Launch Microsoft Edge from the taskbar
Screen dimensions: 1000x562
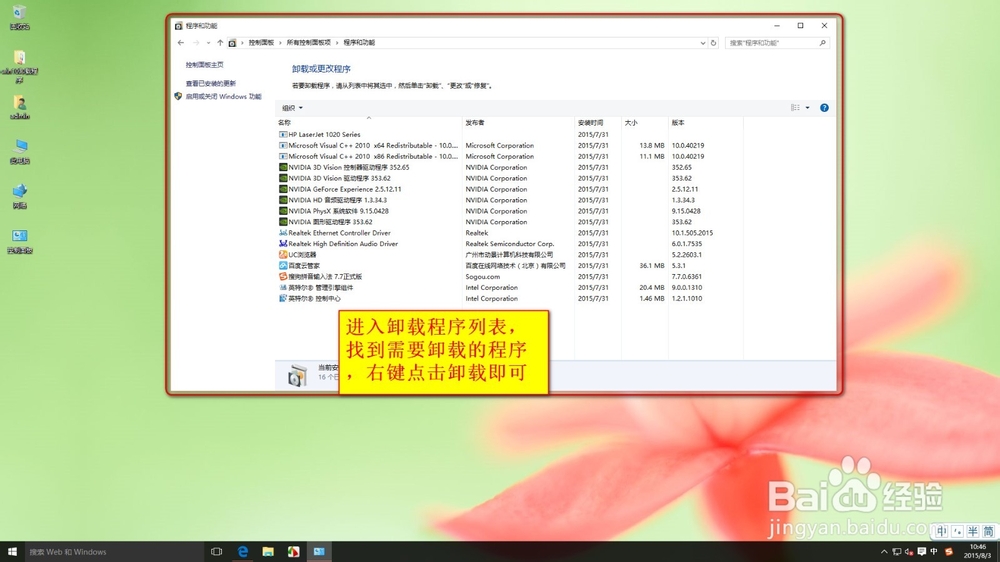(242, 552)
